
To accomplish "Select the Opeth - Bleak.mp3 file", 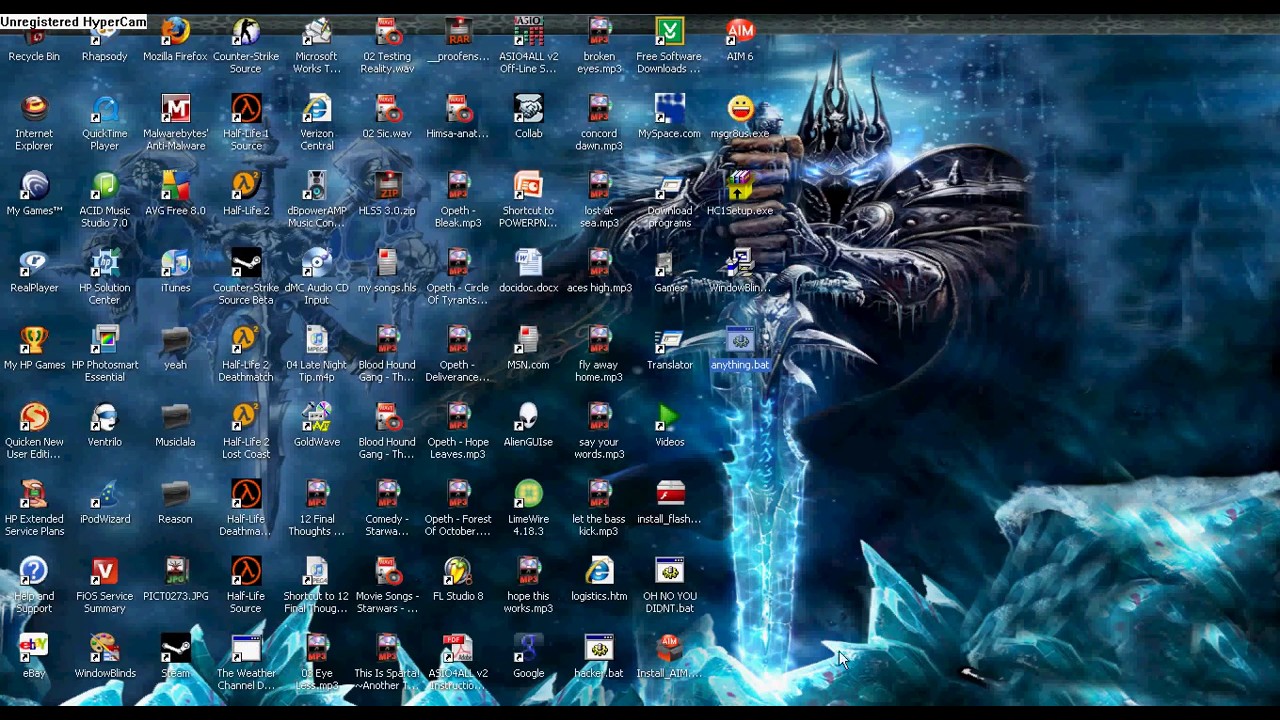I will [x=458, y=199].
